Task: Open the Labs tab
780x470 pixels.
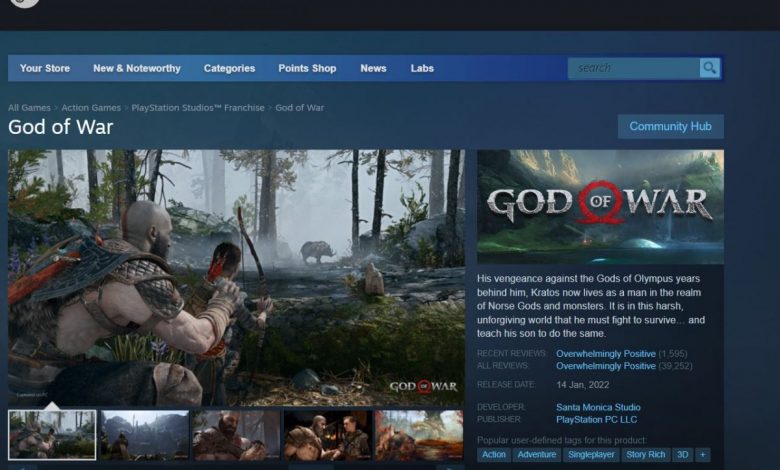Action: point(422,68)
